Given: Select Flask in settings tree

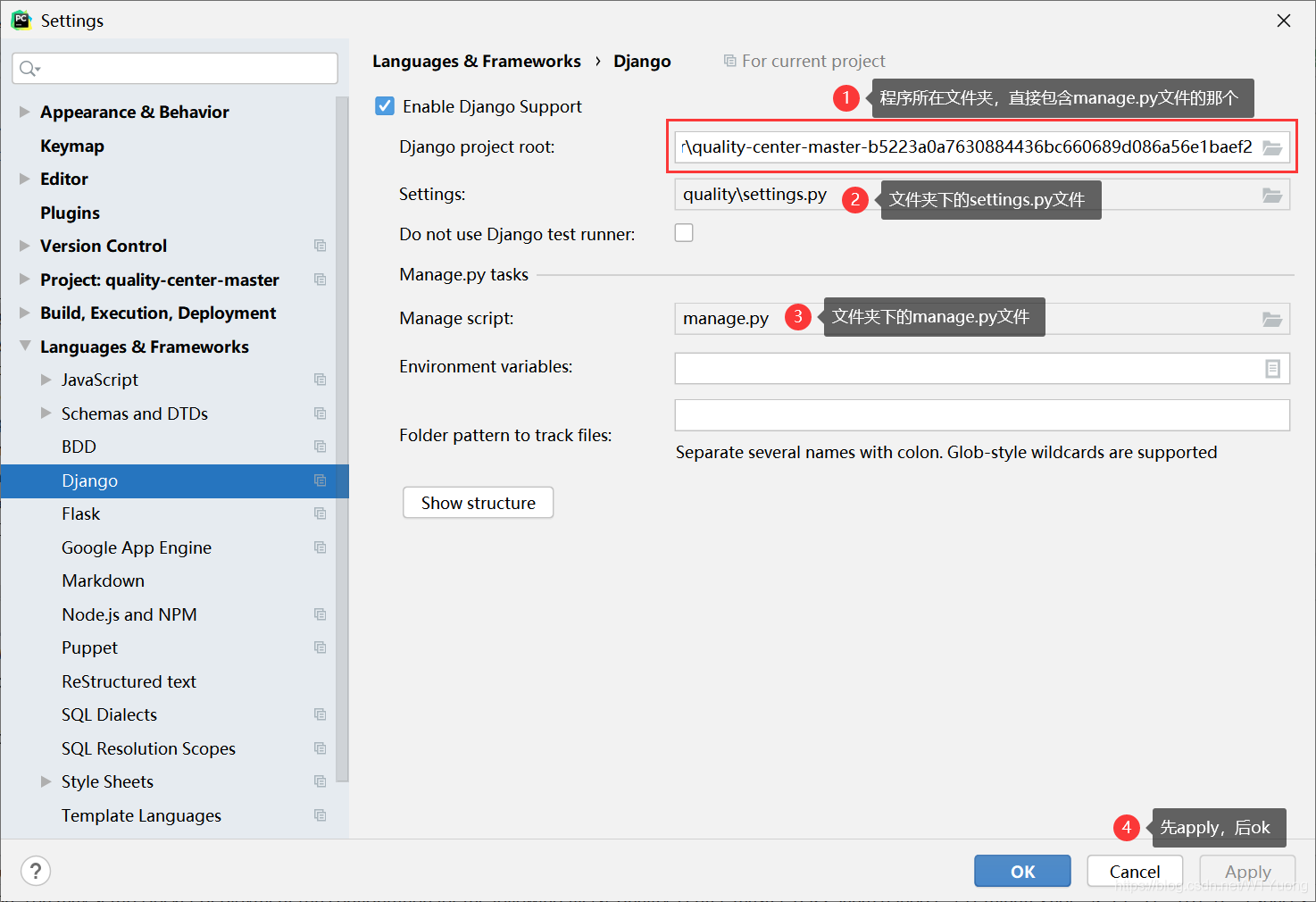Looking at the screenshot, I should 80,514.
